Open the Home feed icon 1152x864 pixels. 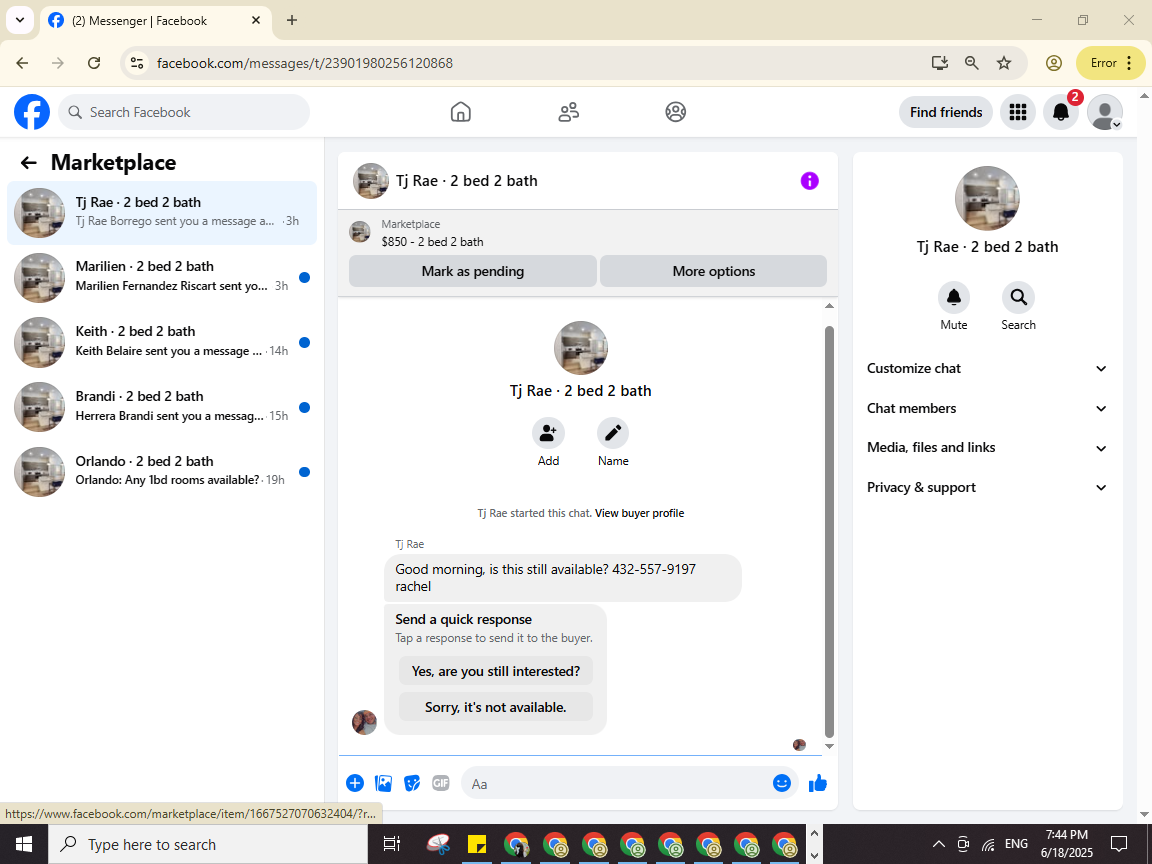tap(461, 112)
